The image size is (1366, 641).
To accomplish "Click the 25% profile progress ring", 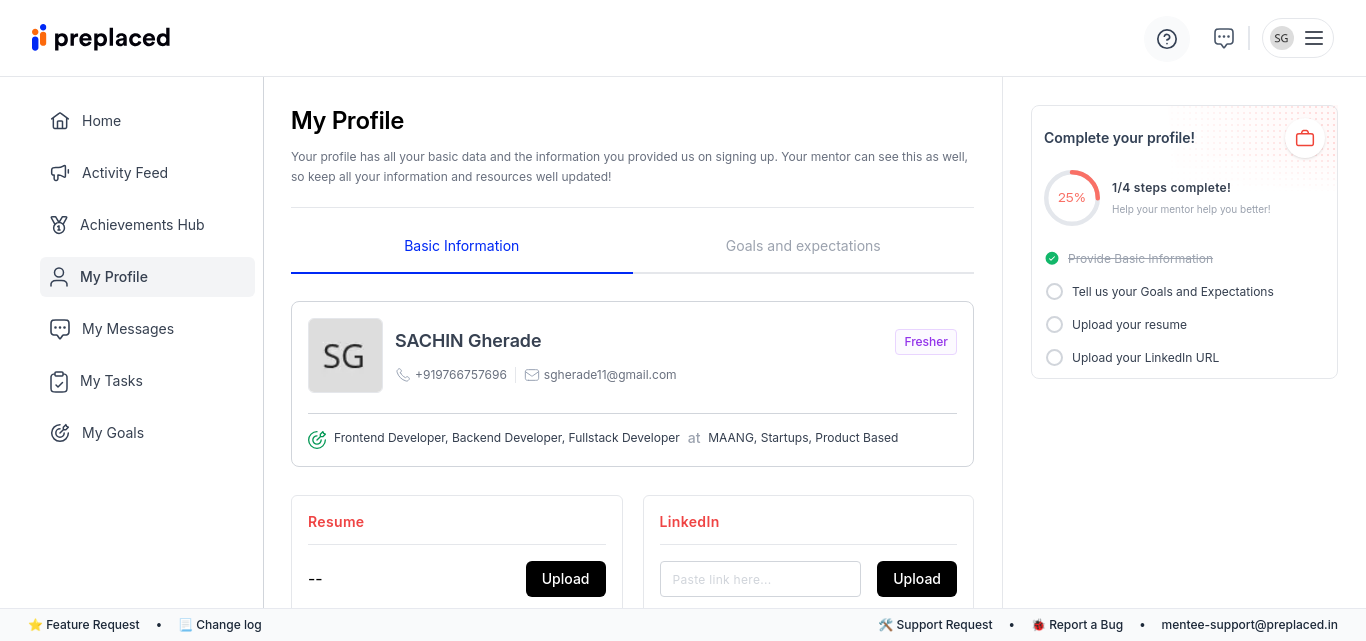I will [x=1071, y=198].
